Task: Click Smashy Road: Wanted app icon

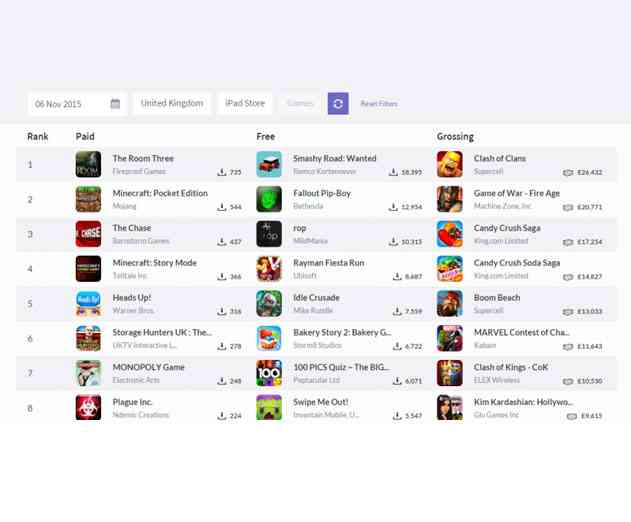Action: [x=269, y=164]
